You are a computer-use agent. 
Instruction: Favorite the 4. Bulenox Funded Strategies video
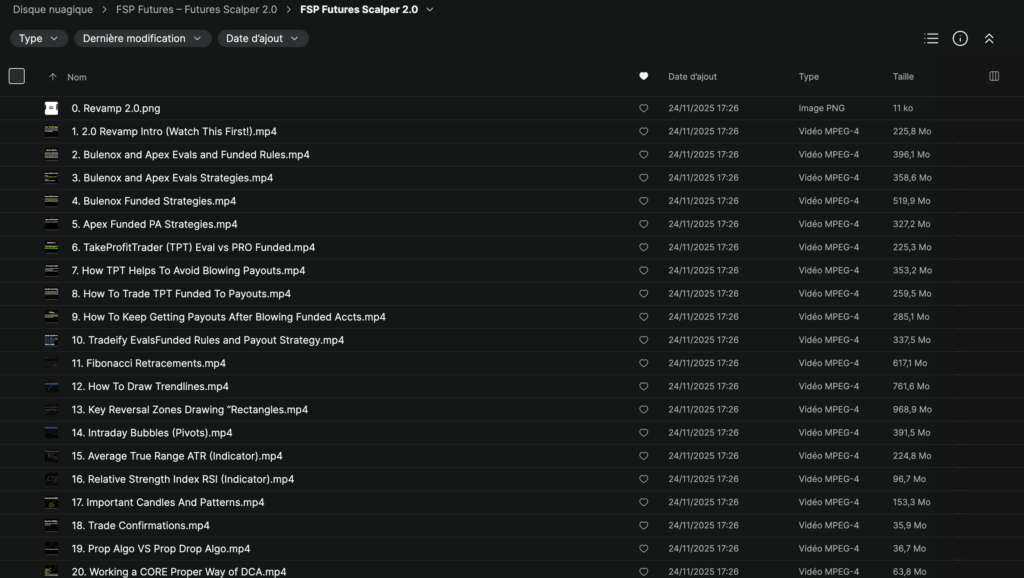(x=643, y=201)
